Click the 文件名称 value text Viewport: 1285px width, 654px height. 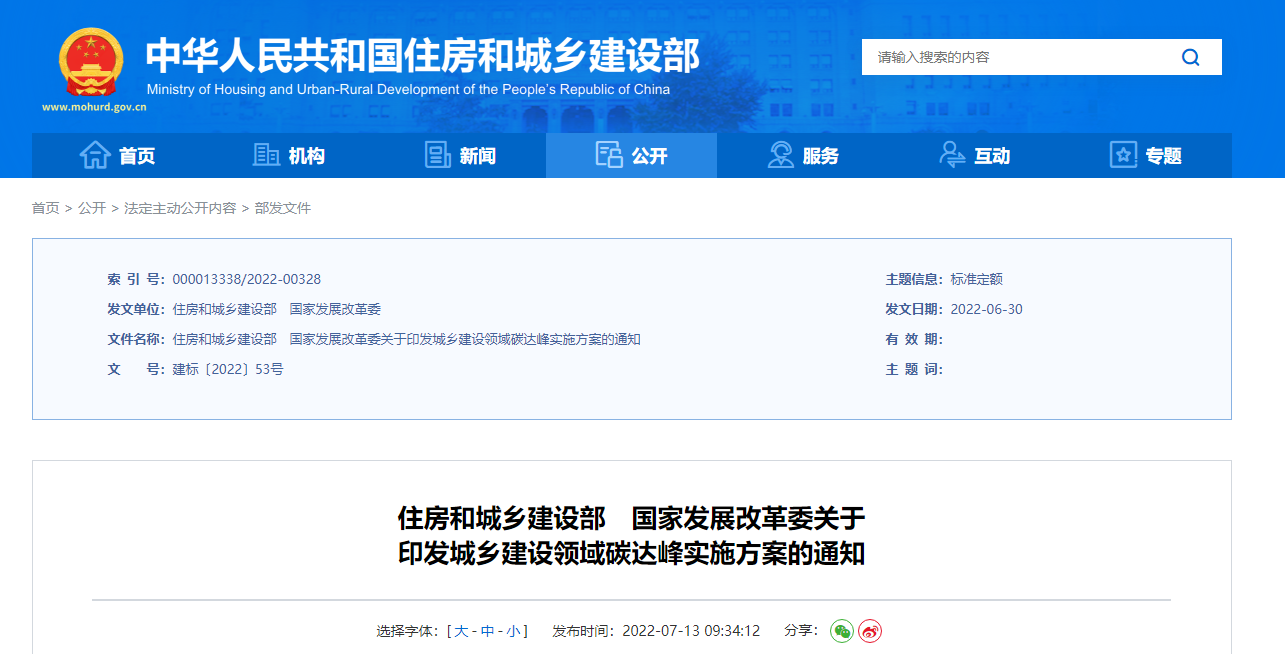[407, 339]
